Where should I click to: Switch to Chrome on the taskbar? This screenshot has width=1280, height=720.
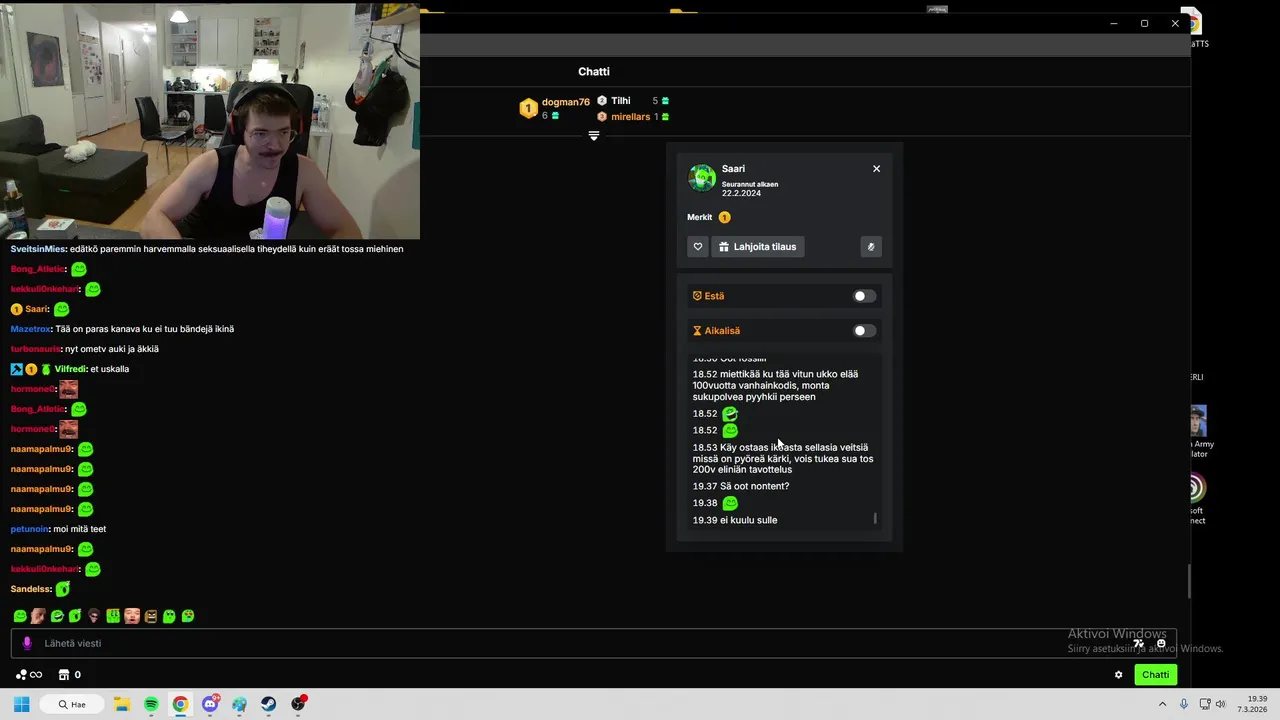pos(180,704)
